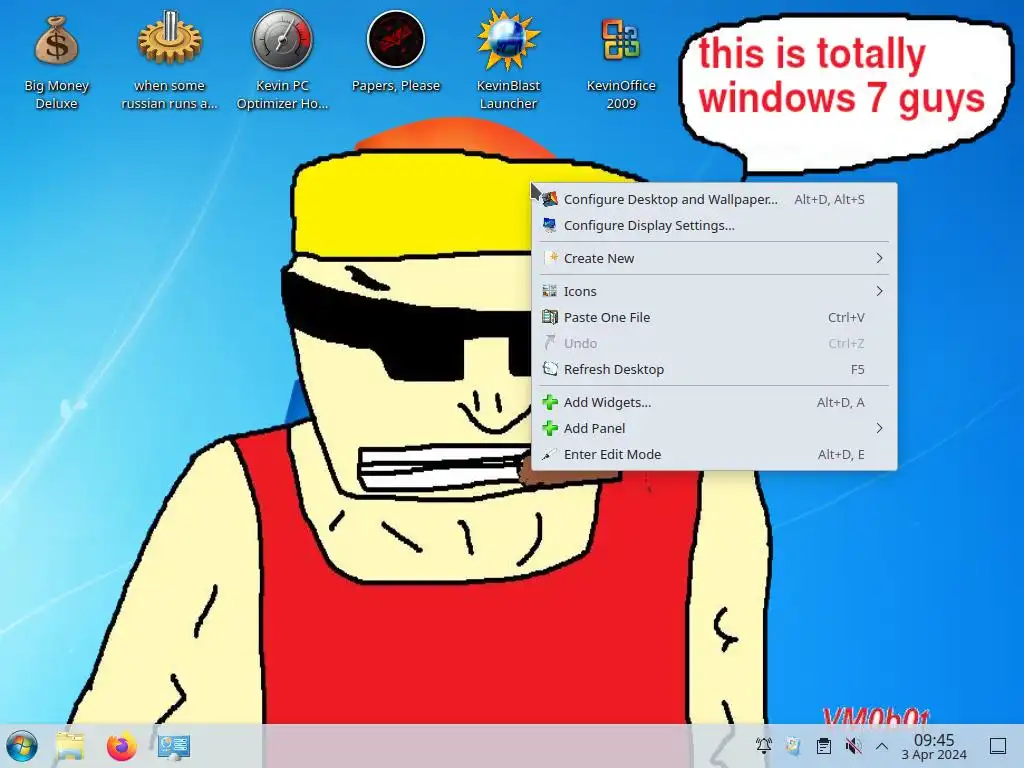1024x768 pixels.
Task: Click the F5 shortcut text
Action: 857,369
